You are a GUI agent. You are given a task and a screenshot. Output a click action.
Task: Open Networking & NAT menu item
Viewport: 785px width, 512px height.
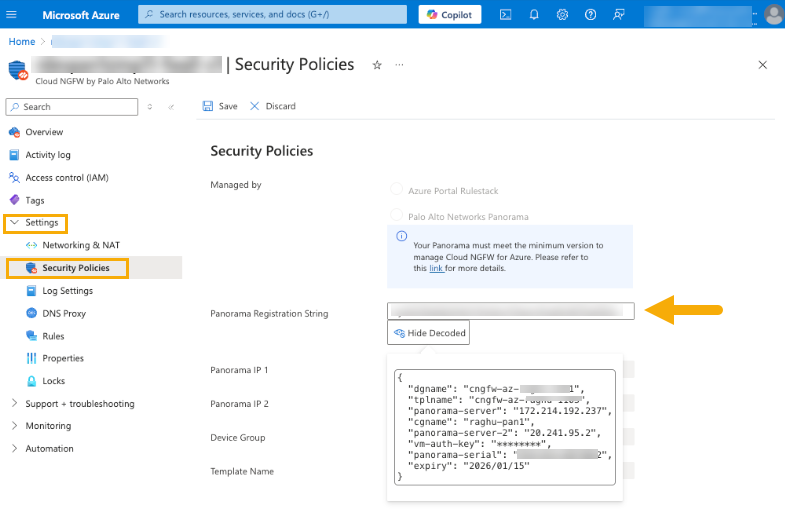point(80,245)
